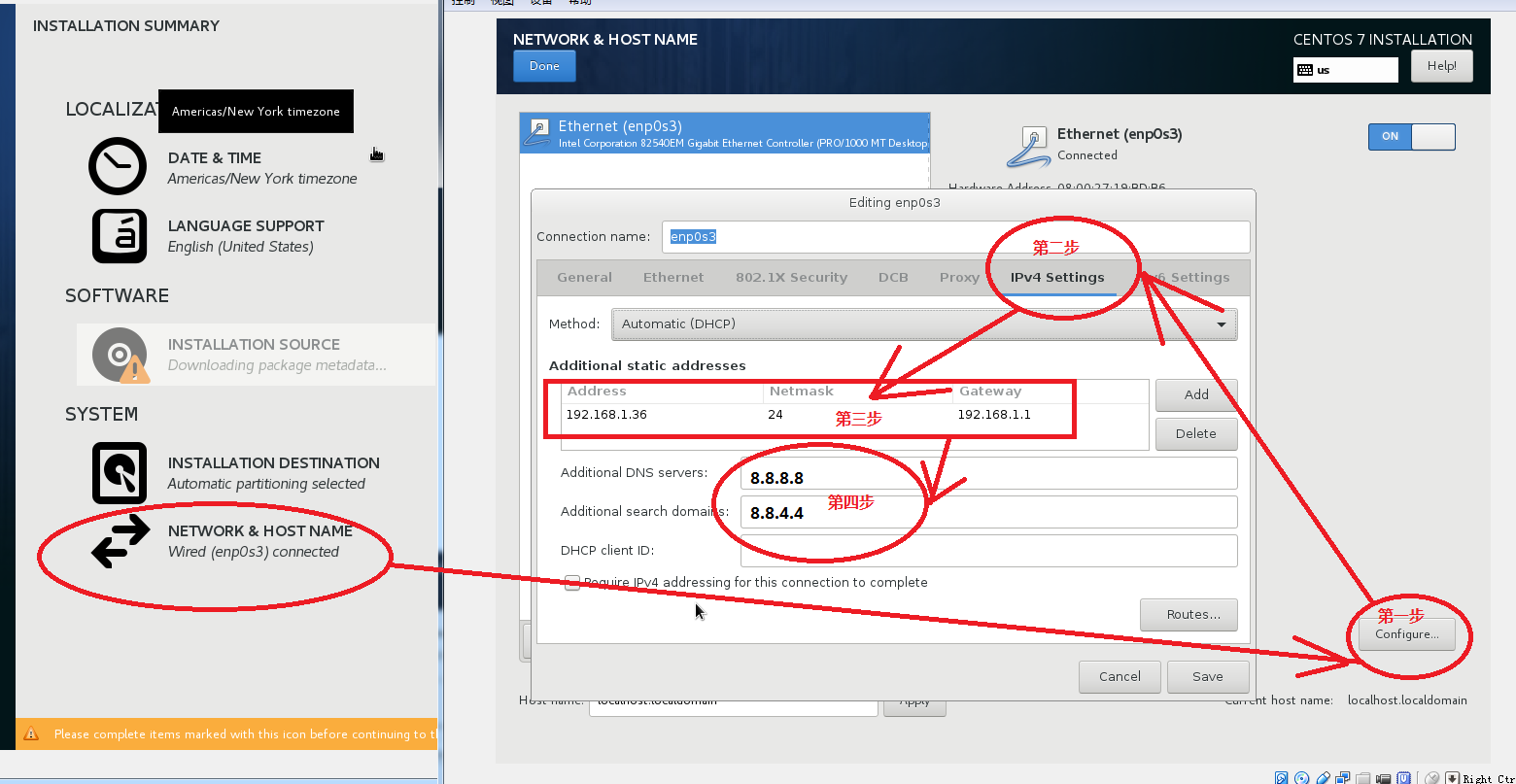Open the 802.1X Security tab

point(791,278)
